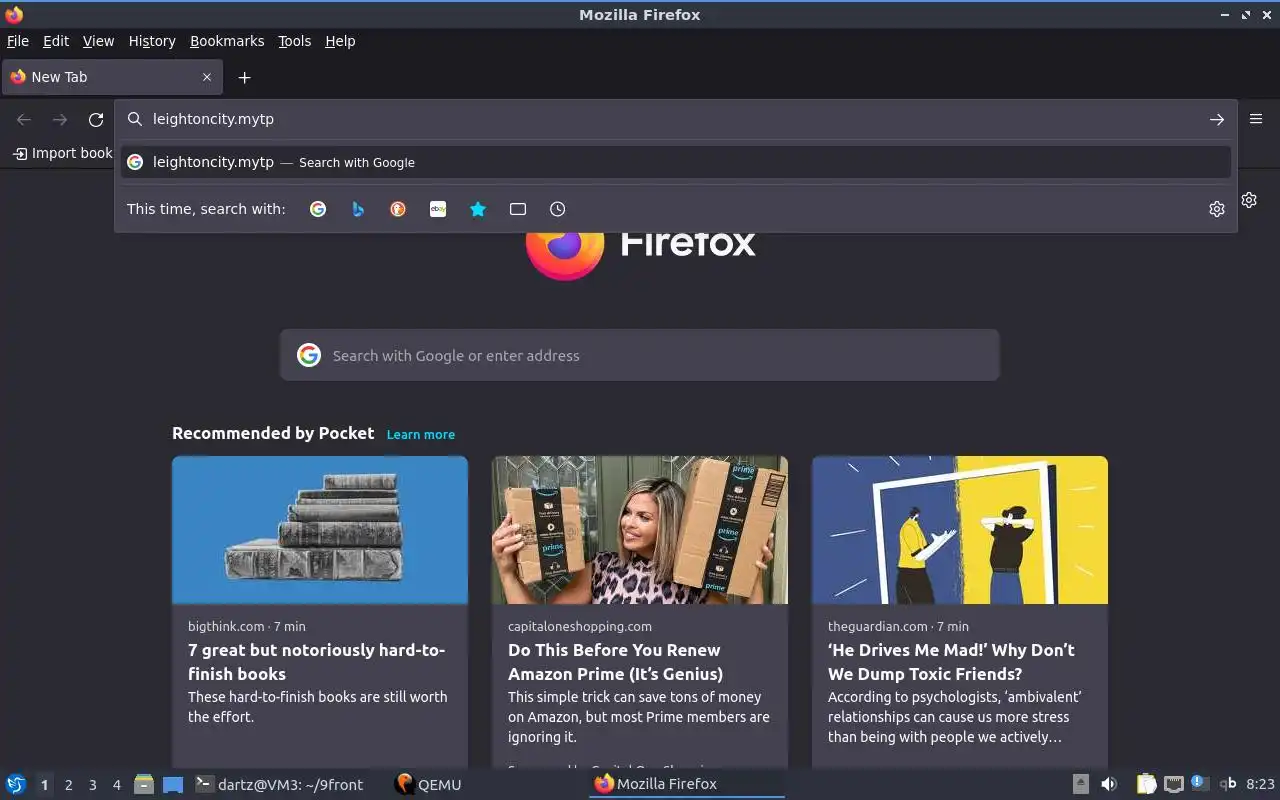This screenshot has height=800, width=1280.
Task: Open the Amazon boxes article thumbnail
Action: [640, 530]
